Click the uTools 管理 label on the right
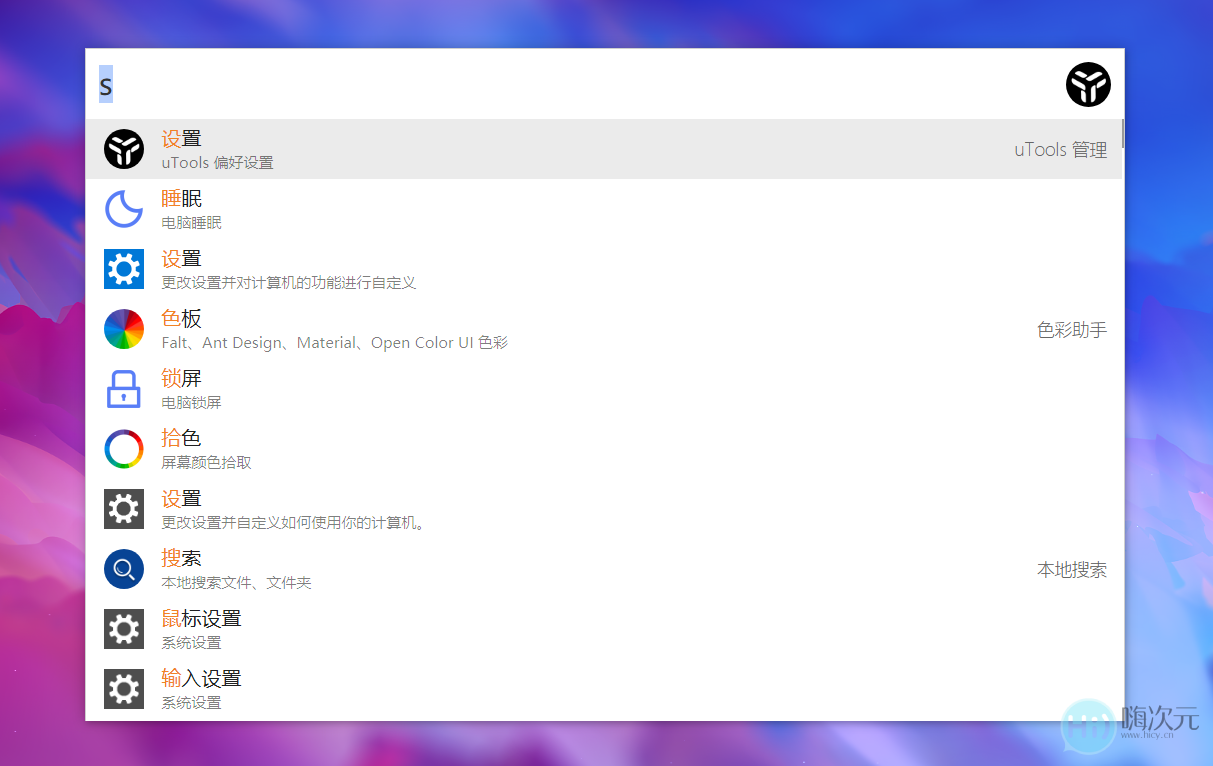The width and height of the screenshot is (1213, 766). point(1060,149)
